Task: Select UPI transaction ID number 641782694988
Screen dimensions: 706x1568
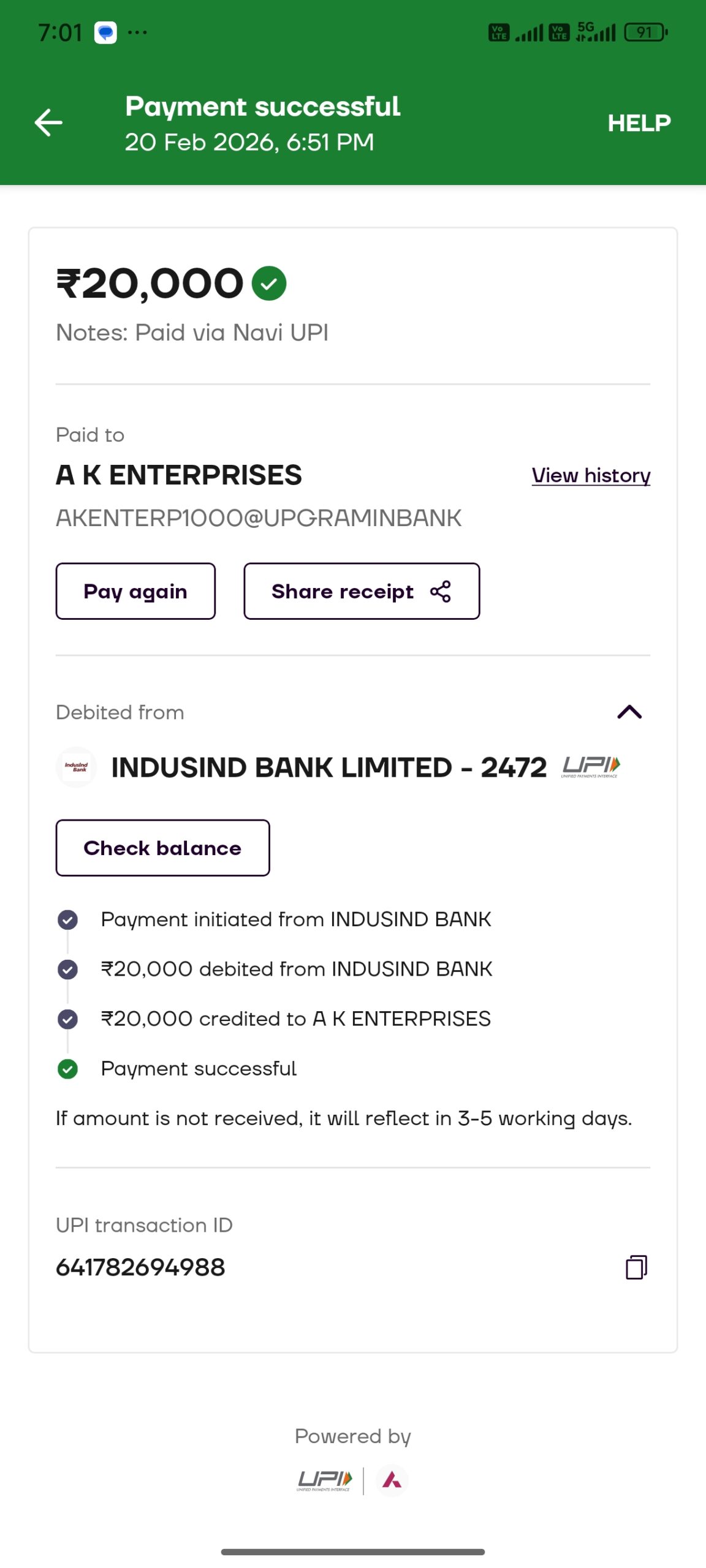Action: pos(140,1267)
